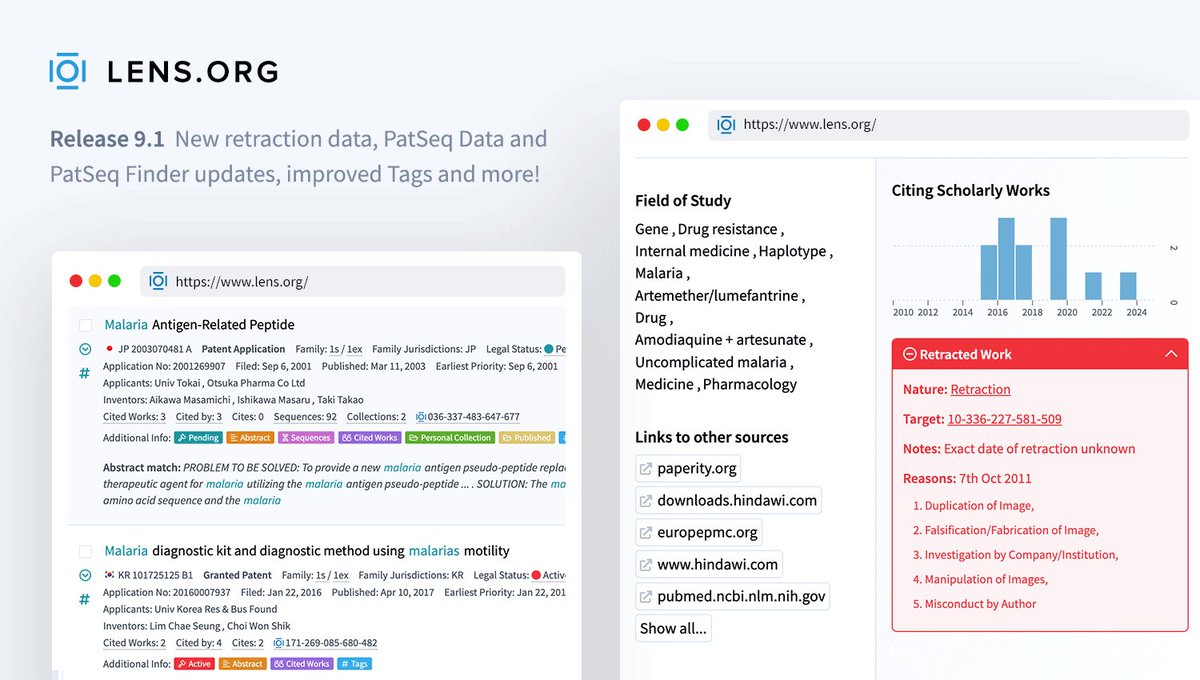Expand details chevron for JP 2003070481 A

point(85,349)
